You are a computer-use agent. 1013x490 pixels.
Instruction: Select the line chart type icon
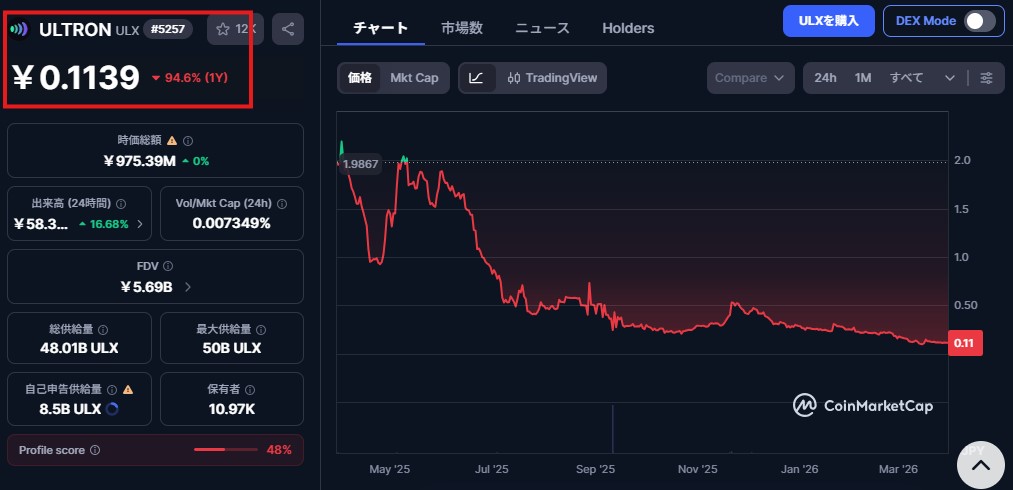click(x=476, y=78)
